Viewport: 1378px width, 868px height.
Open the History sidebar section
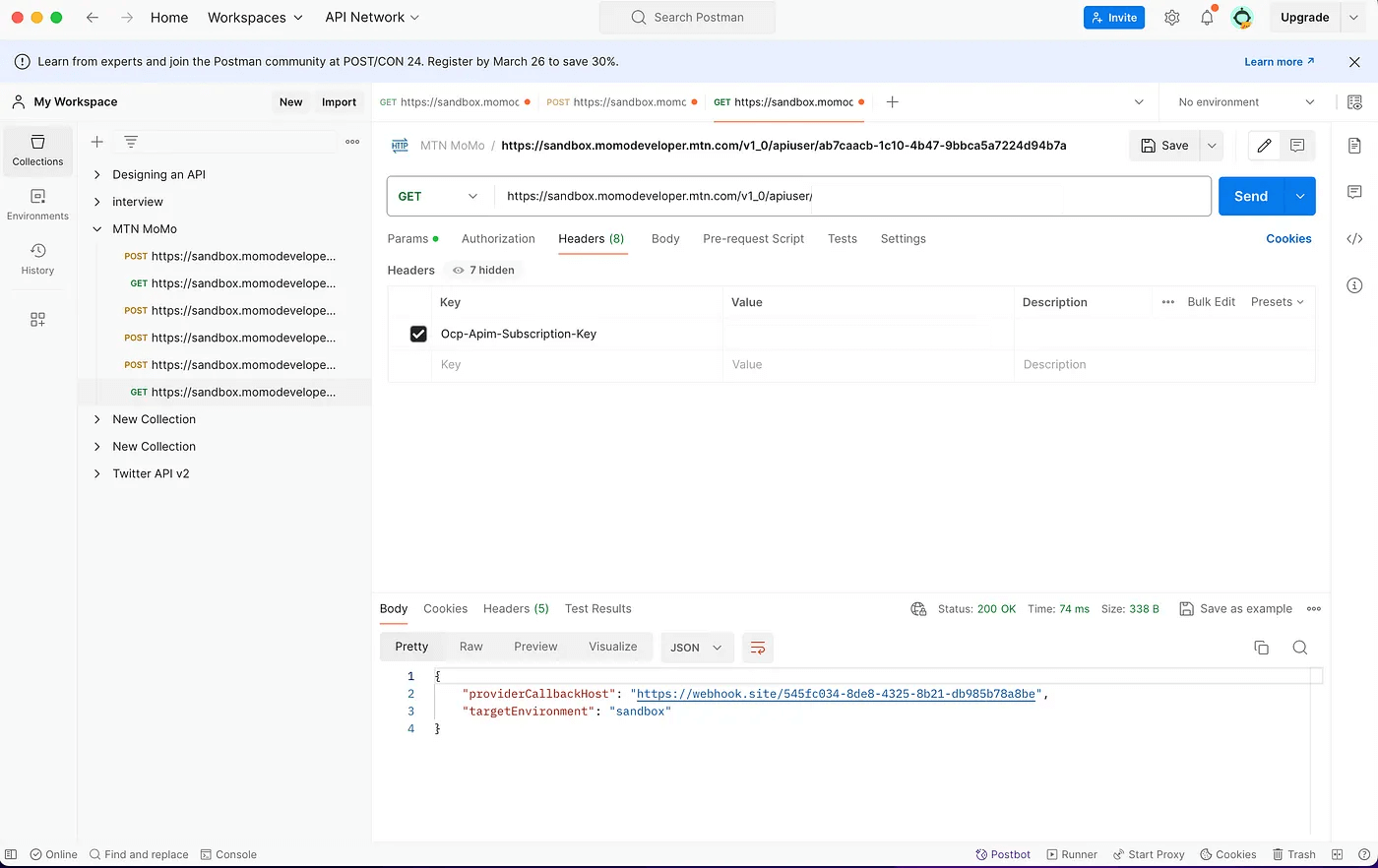[x=37, y=259]
